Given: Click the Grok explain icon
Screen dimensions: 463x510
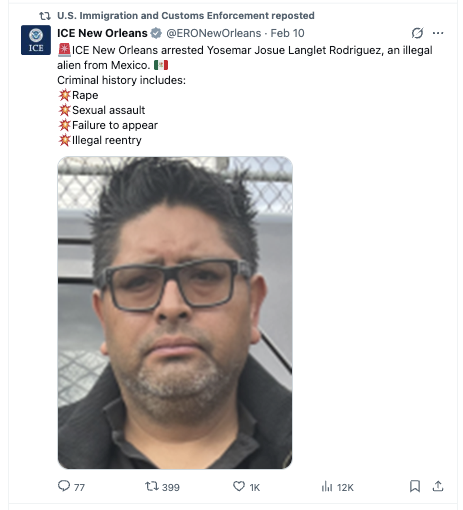Looking at the screenshot, I should coord(417,33).
